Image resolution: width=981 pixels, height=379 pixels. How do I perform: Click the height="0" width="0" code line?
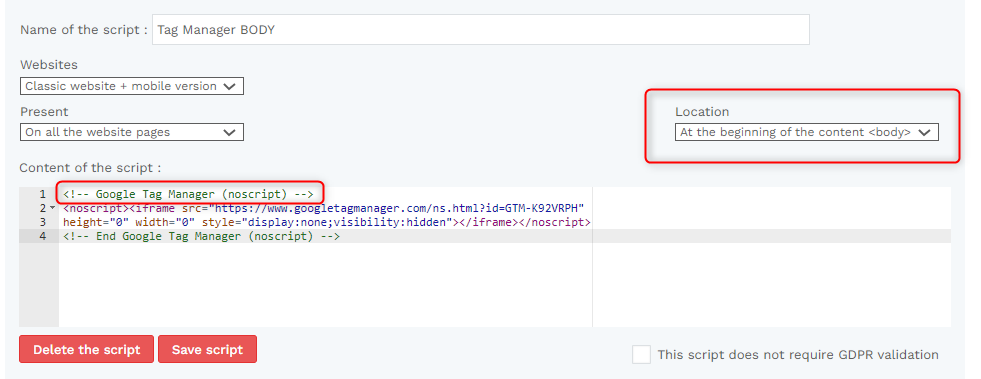coord(327,222)
